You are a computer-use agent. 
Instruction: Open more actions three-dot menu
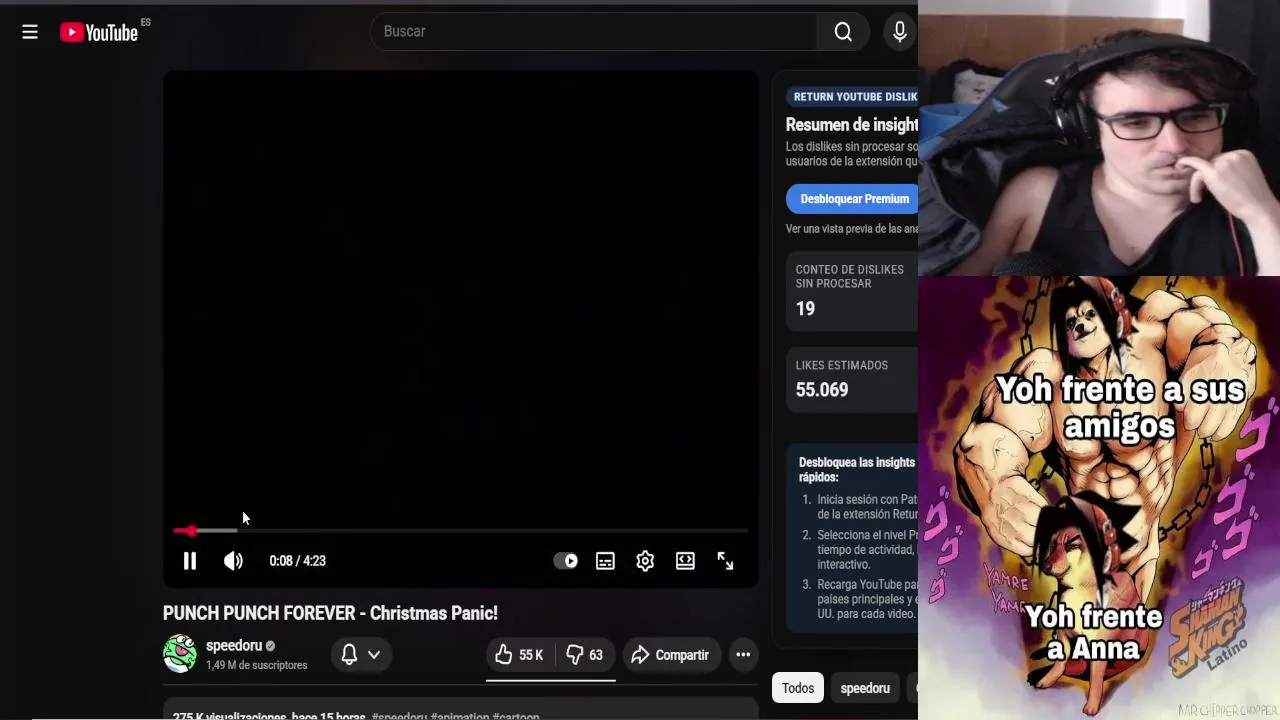tap(743, 655)
